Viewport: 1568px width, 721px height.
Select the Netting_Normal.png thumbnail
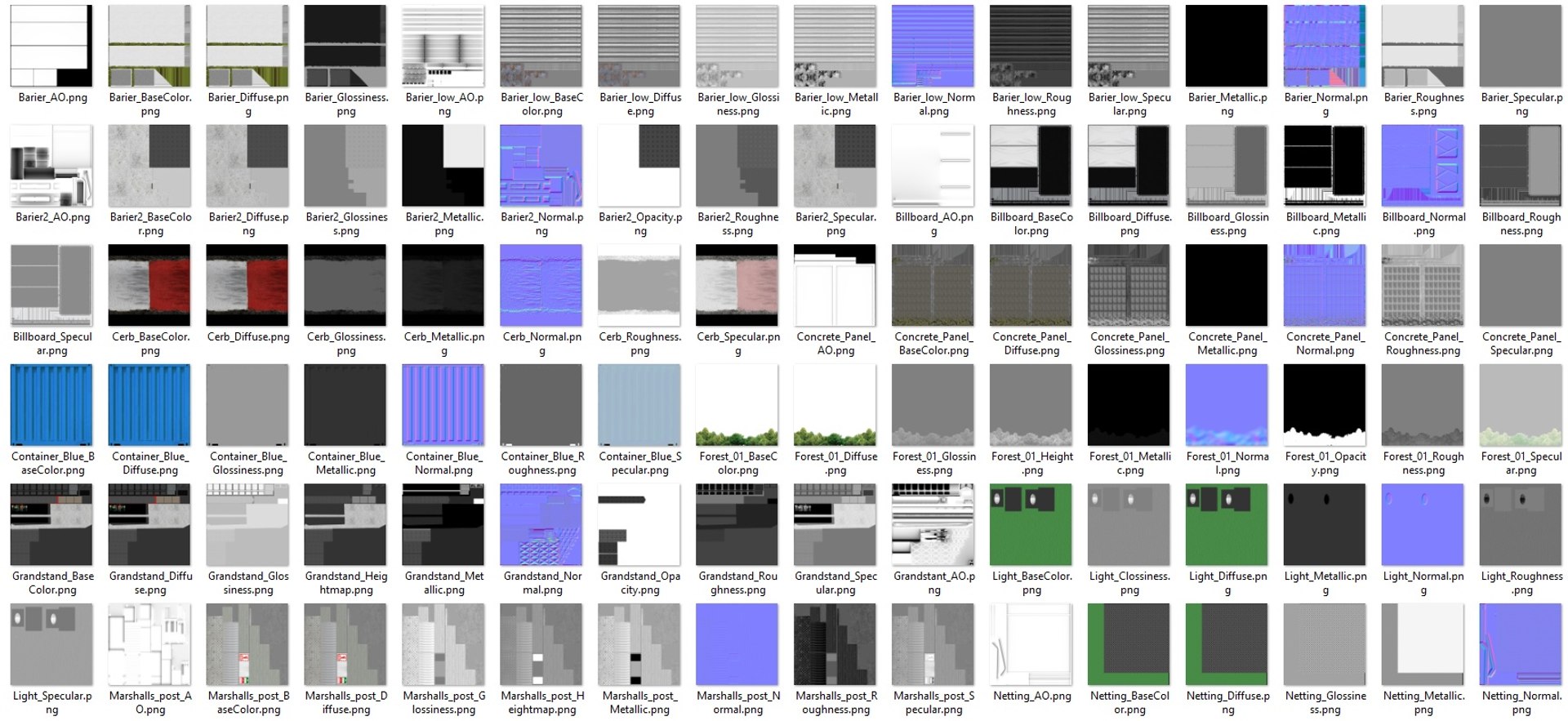(x=1521, y=644)
